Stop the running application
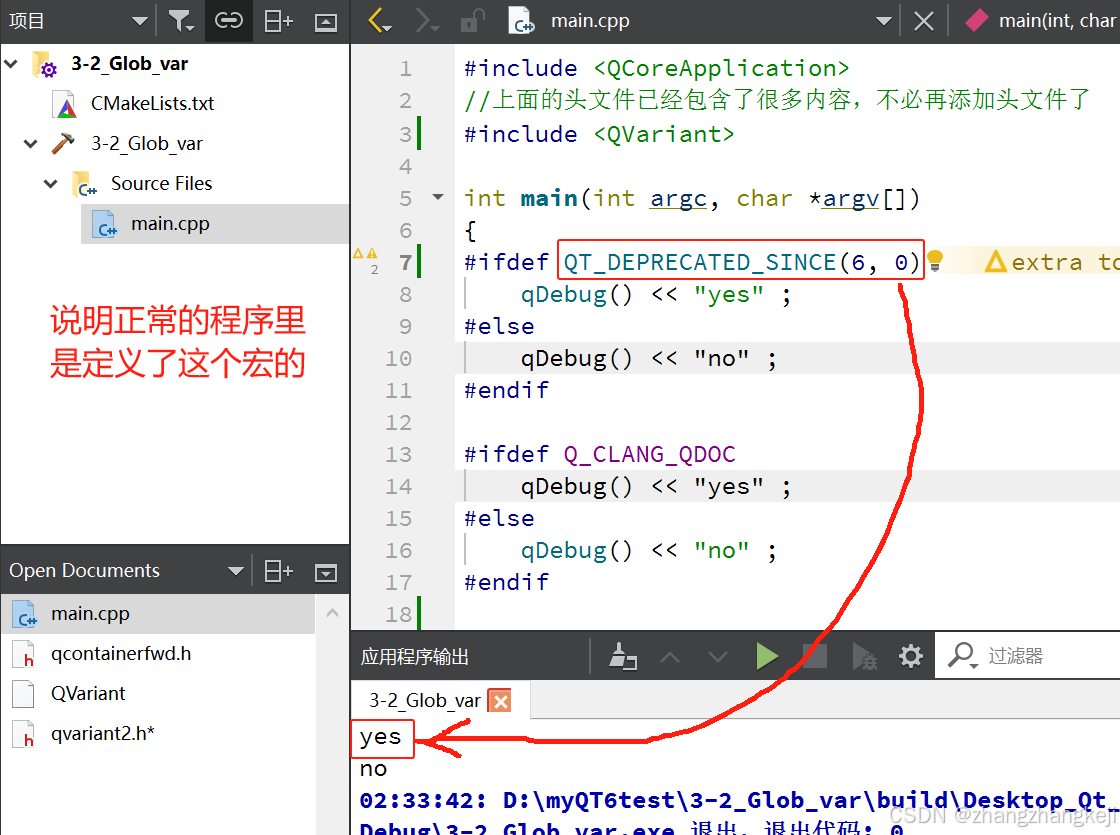 pyautogui.click(x=814, y=656)
